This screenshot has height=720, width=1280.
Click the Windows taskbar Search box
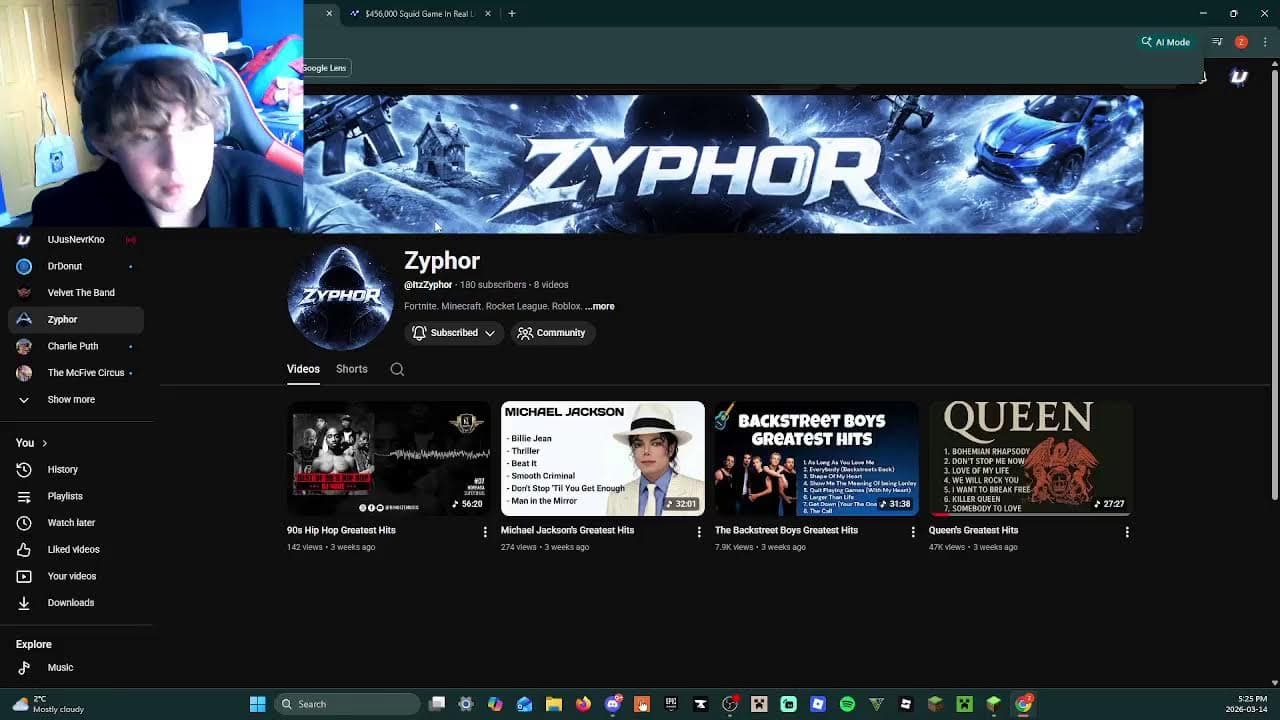[x=347, y=704]
